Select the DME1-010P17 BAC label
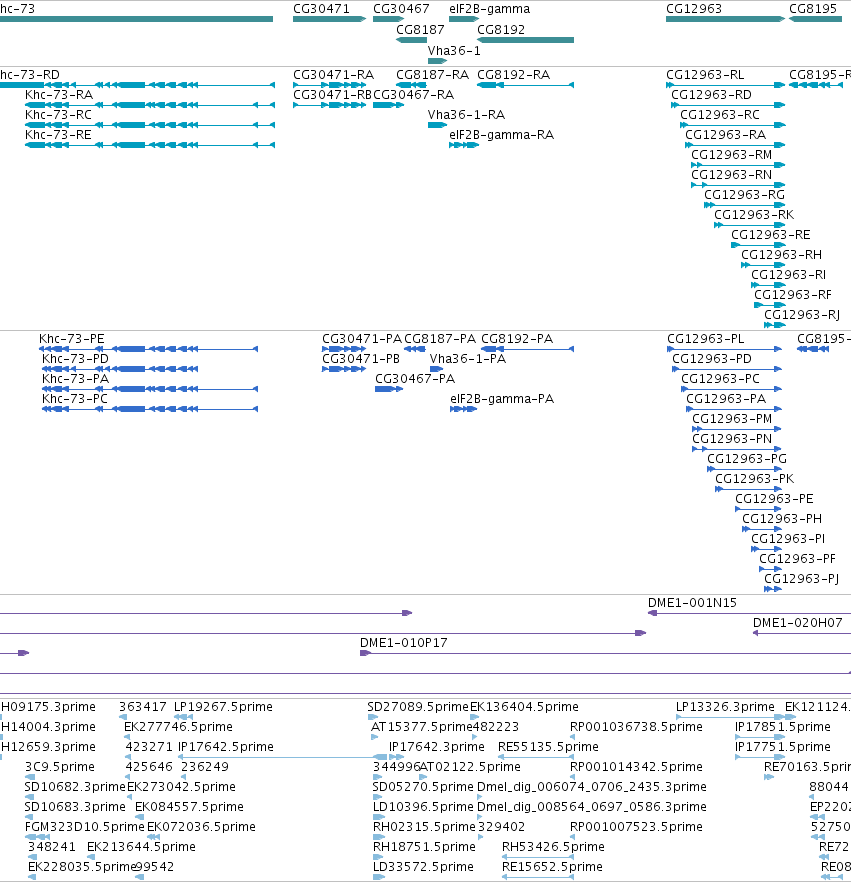Viewport: 851px width, 882px height. pos(404,643)
